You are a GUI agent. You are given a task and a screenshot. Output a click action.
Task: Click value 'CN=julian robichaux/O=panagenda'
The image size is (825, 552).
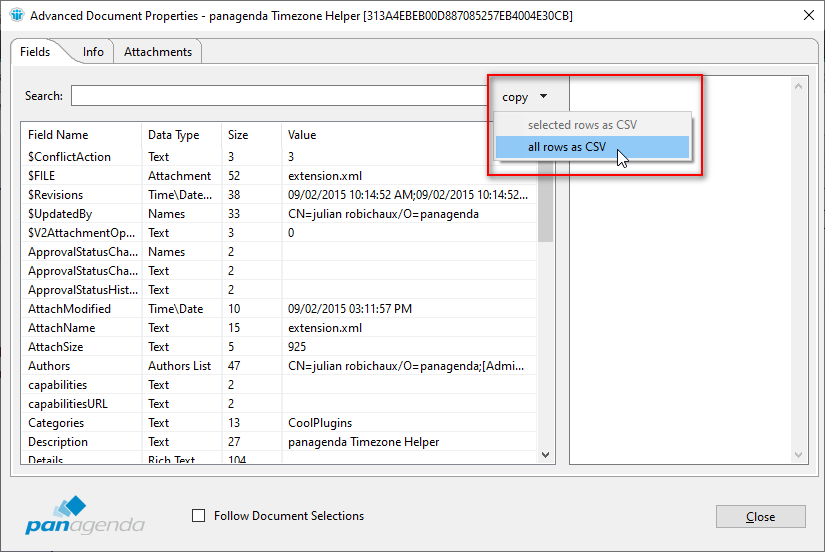(383, 214)
